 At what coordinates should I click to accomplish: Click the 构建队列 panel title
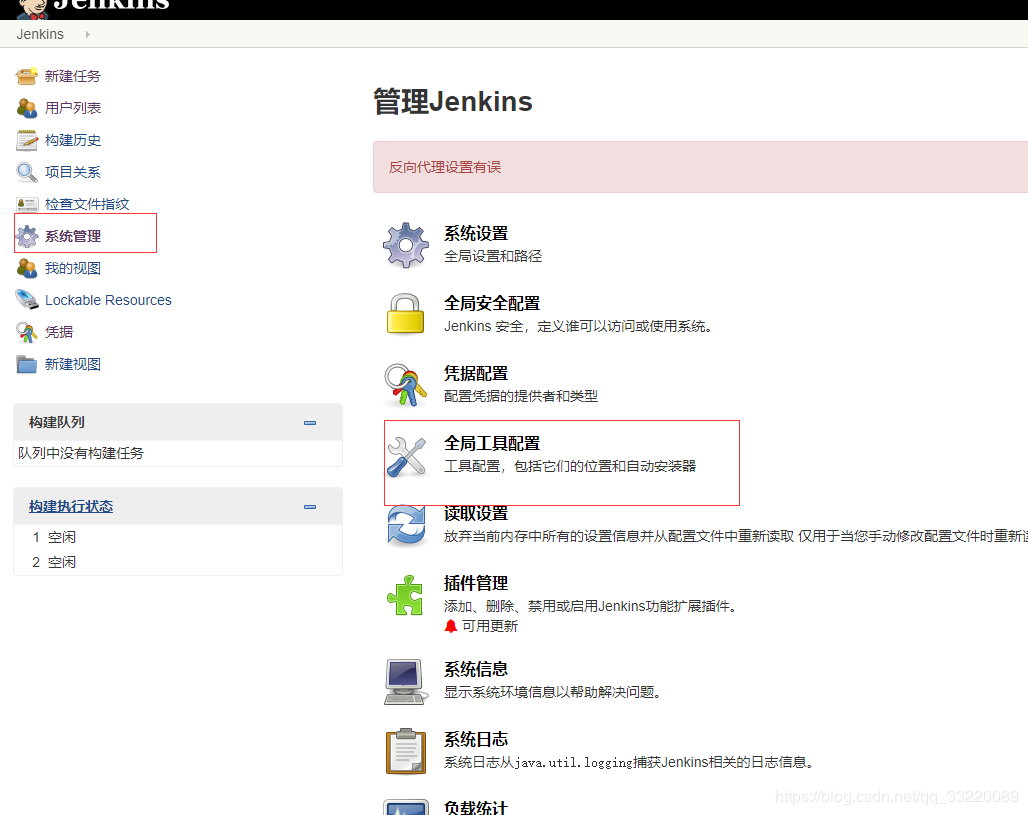56,422
